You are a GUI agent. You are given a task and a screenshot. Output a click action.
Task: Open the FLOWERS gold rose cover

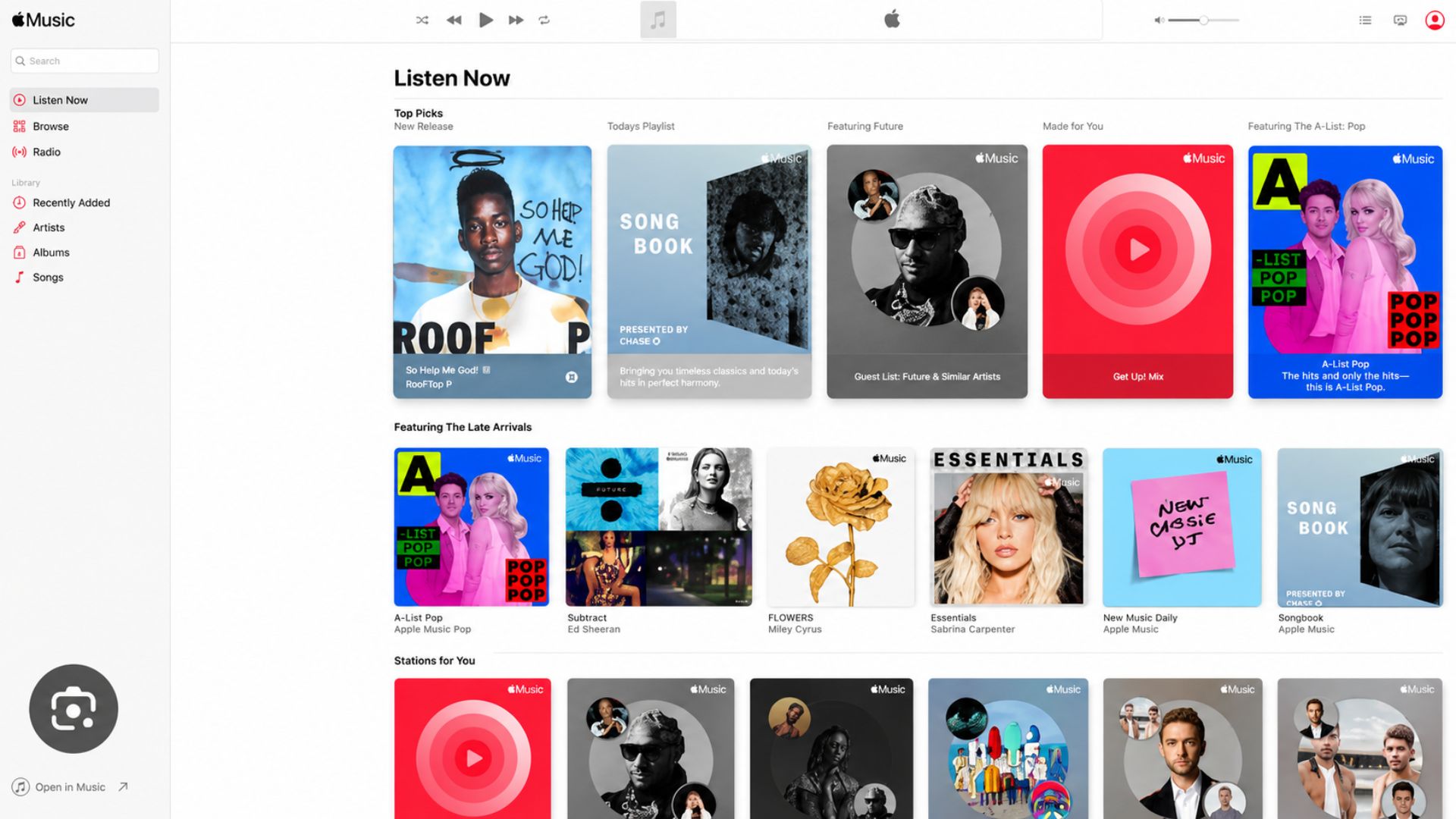[x=841, y=527]
